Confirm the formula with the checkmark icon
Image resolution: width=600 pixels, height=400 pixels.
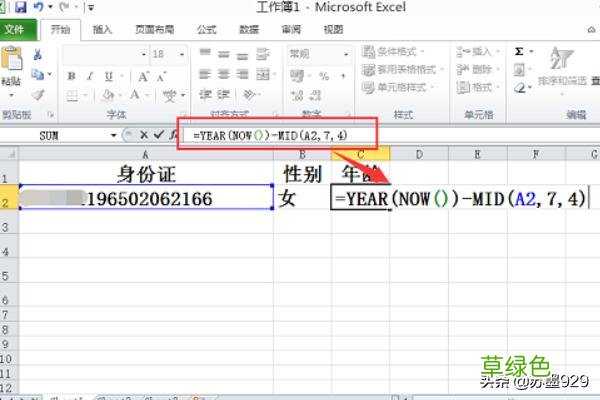click(157, 133)
